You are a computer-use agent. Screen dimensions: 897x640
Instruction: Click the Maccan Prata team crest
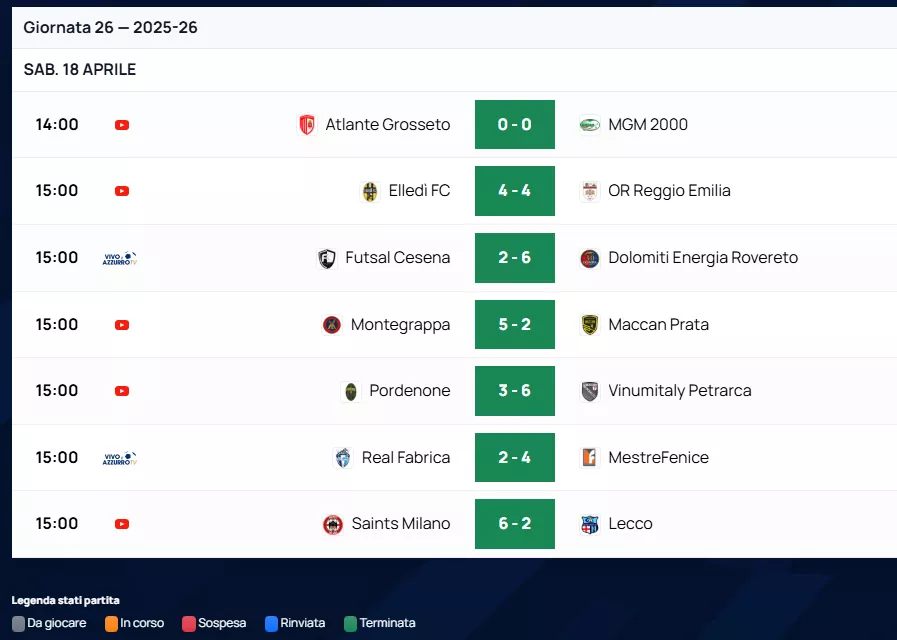pyautogui.click(x=590, y=325)
